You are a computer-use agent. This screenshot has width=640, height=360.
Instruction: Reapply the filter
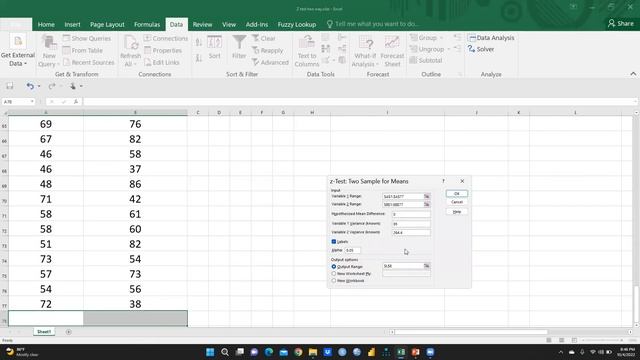pyautogui.click(x=267, y=51)
